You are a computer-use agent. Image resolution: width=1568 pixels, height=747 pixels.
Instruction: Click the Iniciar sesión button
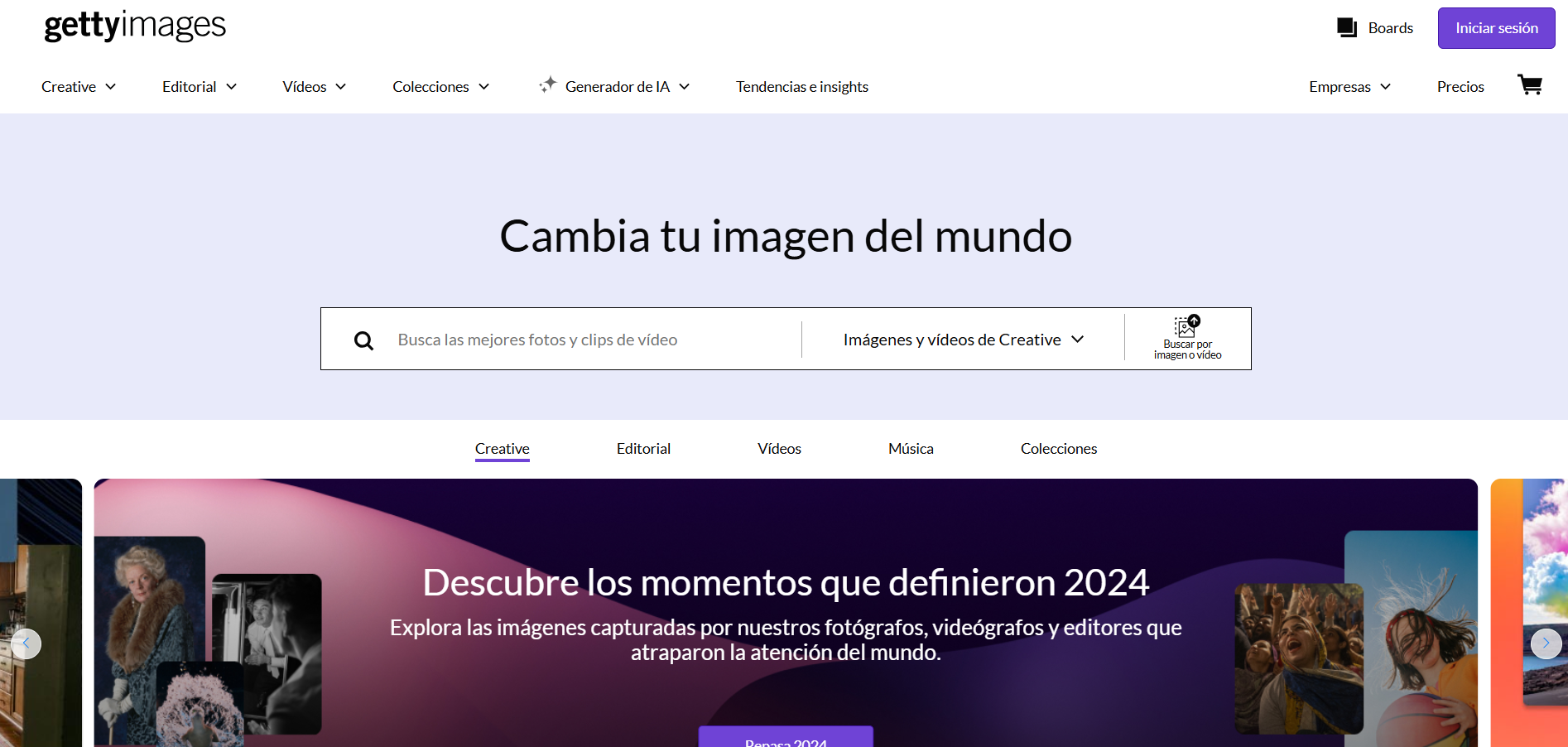[x=1496, y=28]
